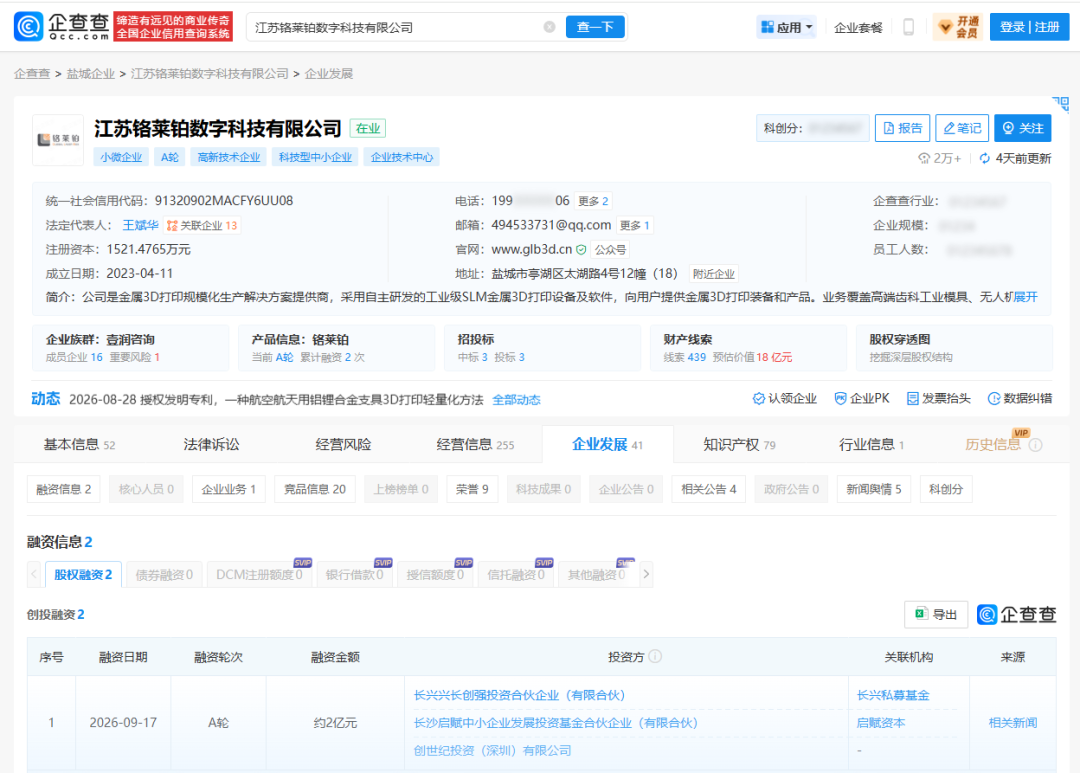Select the 荣誉 9 filter
The width and height of the screenshot is (1080, 773).
tap(472, 489)
